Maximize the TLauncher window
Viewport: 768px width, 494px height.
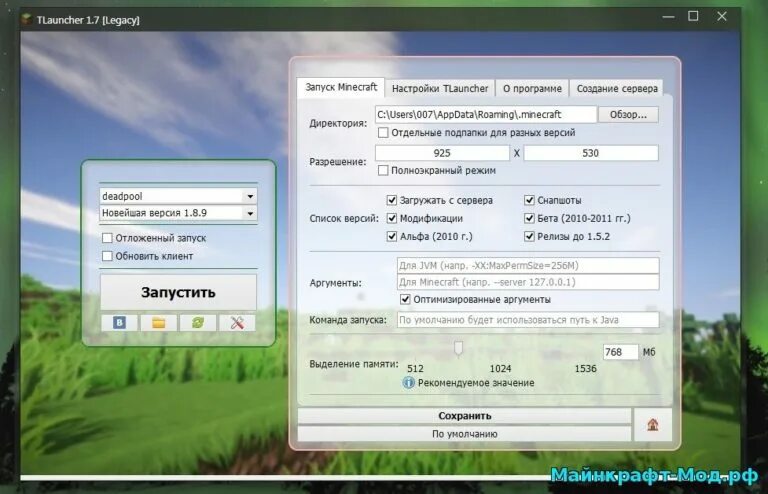(693, 16)
